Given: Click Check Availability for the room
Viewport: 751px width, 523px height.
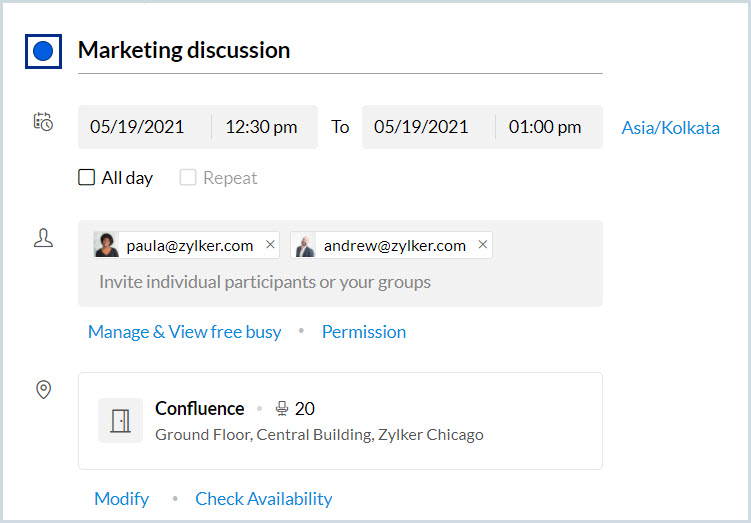Looking at the screenshot, I should coord(264,498).
